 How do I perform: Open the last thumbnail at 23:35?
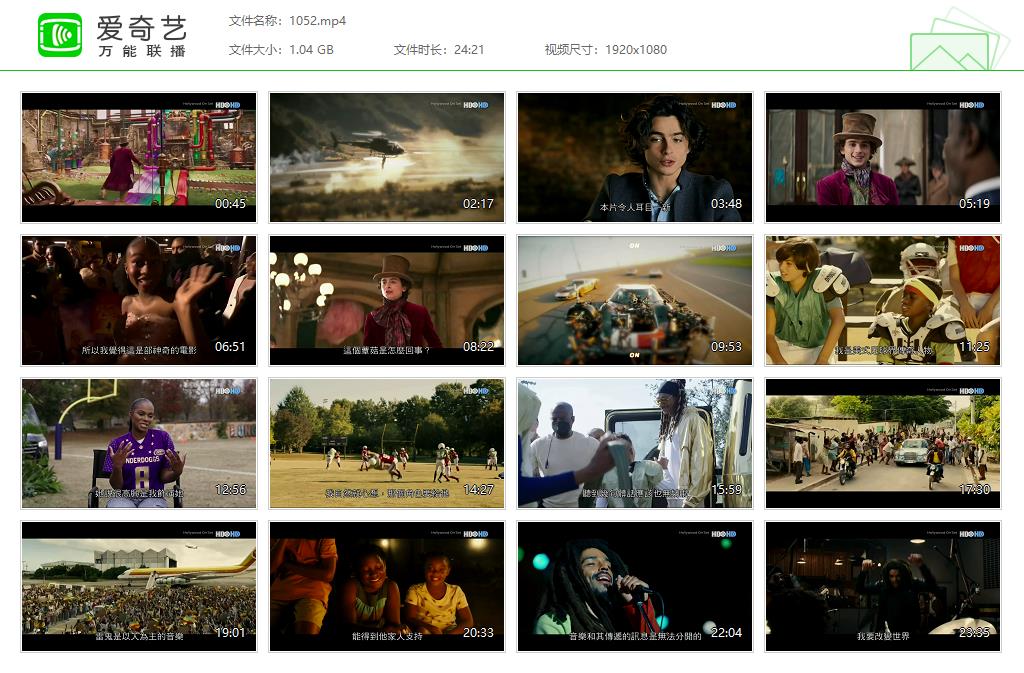coord(882,586)
